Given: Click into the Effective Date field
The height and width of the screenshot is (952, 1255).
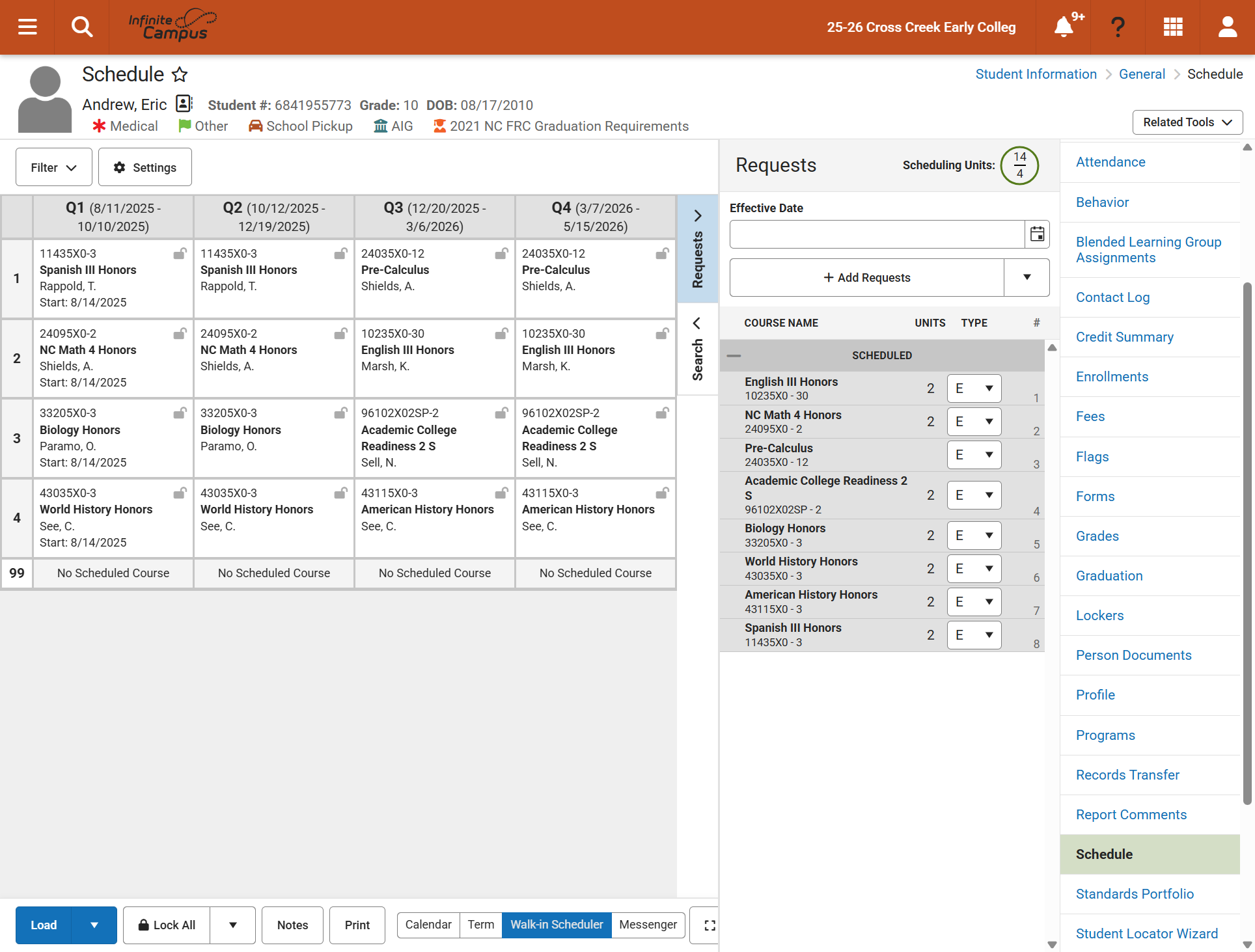Looking at the screenshot, I should 877,234.
